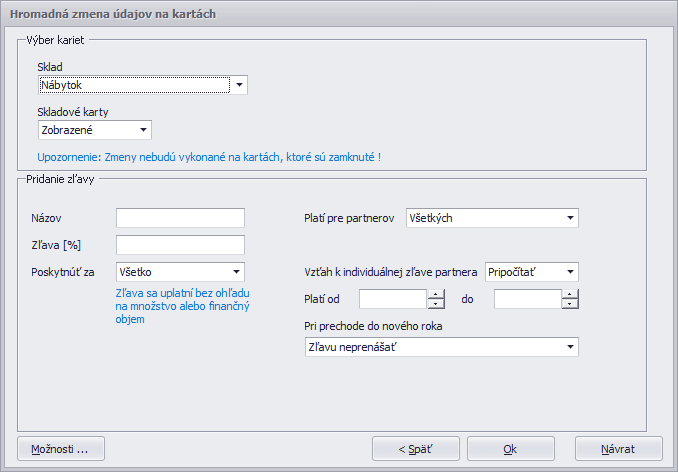Increase the Platí od date with up arrow
This screenshot has width=678, height=472.
coord(436,294)
